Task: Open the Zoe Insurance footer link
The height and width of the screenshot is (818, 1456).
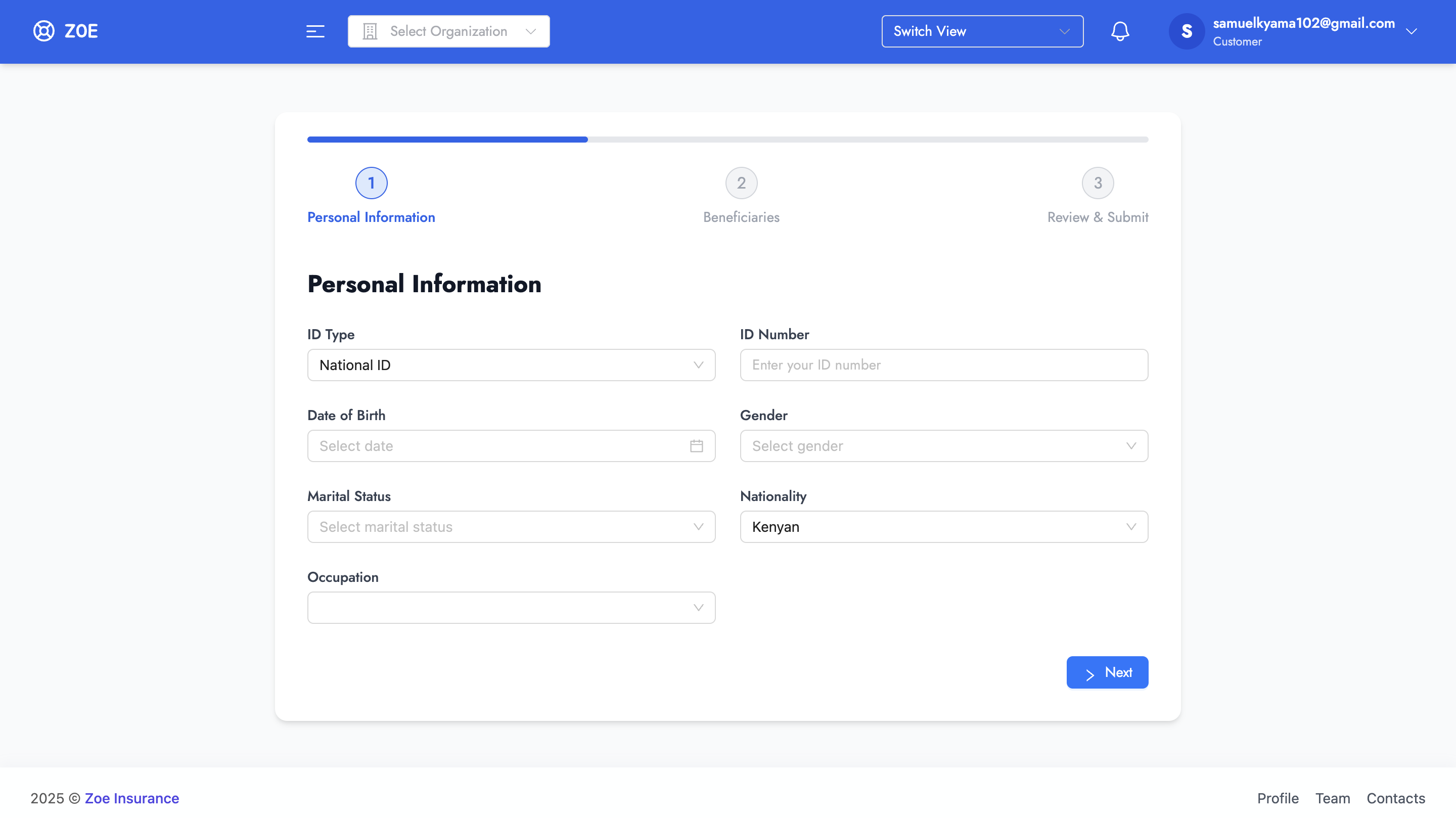Action: tap(131, 798)
